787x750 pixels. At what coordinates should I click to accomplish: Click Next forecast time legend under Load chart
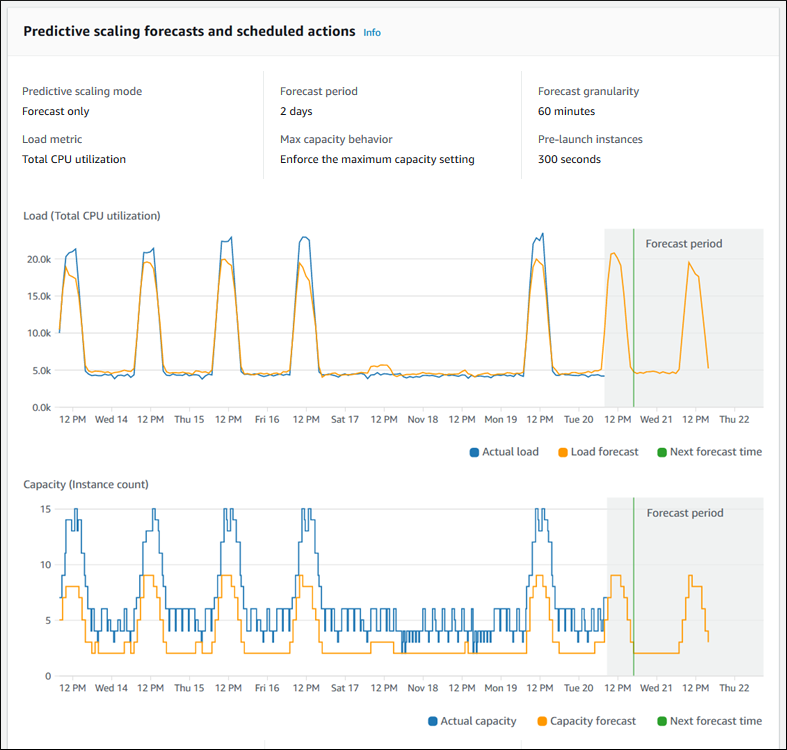[x=707, y=452]
